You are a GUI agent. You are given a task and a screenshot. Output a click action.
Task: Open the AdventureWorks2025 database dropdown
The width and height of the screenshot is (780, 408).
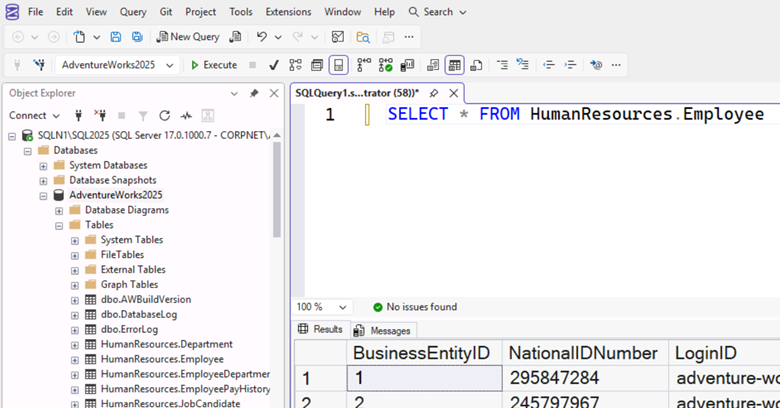(x=169, y=65)
